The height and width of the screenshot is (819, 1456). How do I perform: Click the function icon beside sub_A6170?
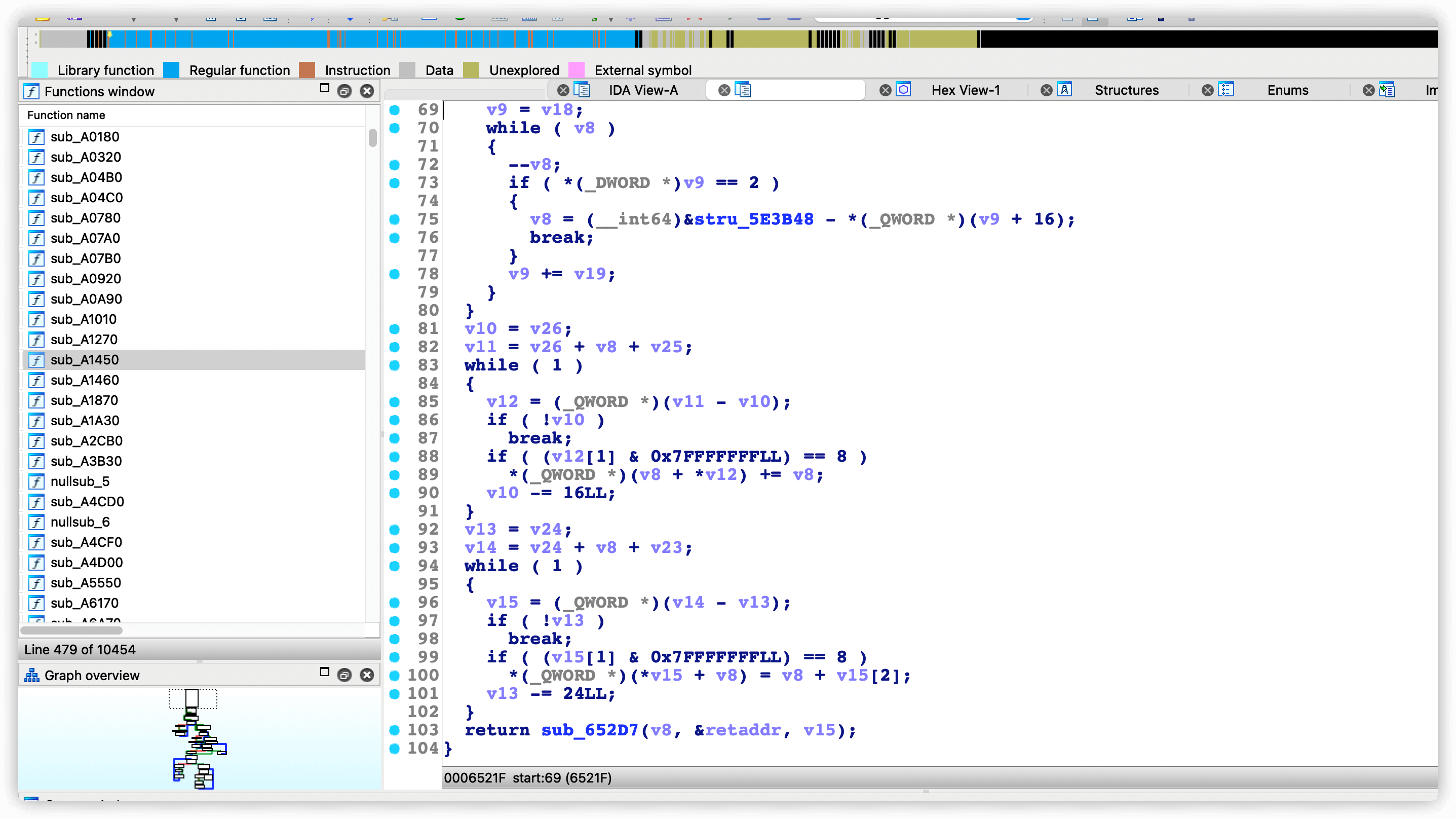37,603
